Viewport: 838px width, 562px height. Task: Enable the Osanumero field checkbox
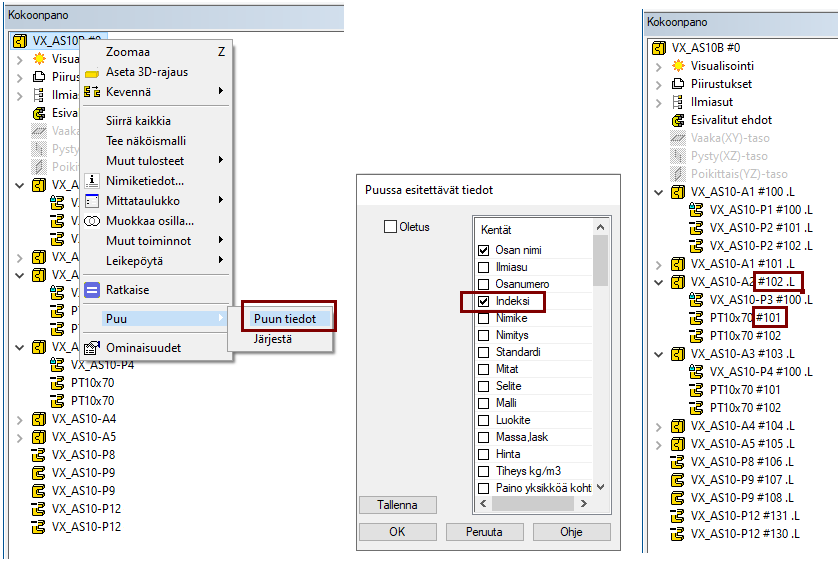pyautogui.click(x=484, y=284)
